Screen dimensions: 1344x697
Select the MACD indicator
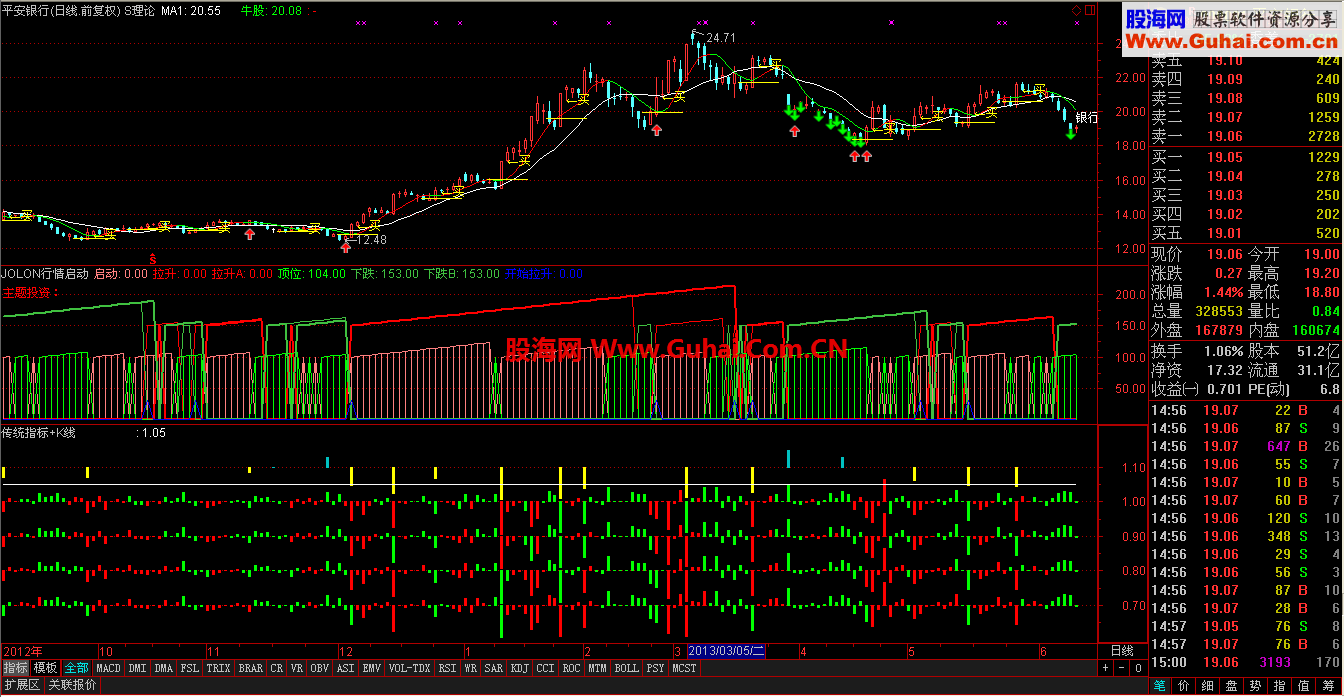[x=108, y=668]
